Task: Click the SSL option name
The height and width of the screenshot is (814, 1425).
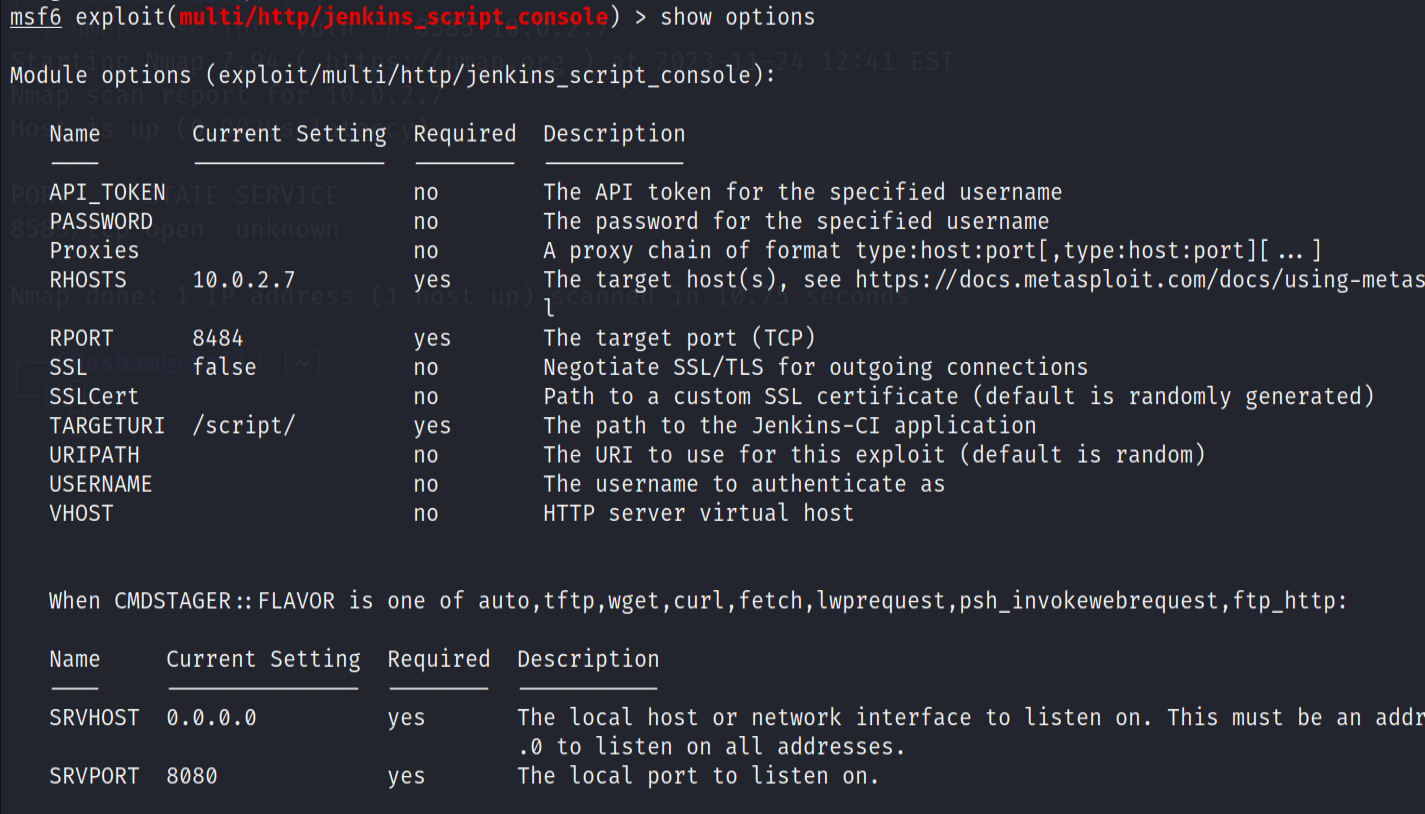Action: pyautogui.click(x=68, y=367)
